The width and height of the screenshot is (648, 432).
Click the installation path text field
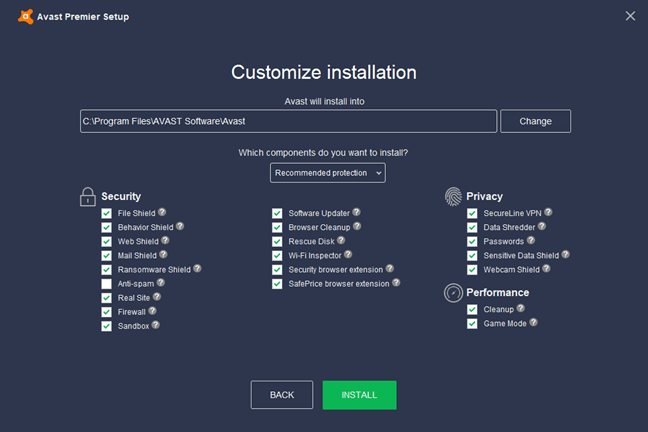(x=288, y=121)
